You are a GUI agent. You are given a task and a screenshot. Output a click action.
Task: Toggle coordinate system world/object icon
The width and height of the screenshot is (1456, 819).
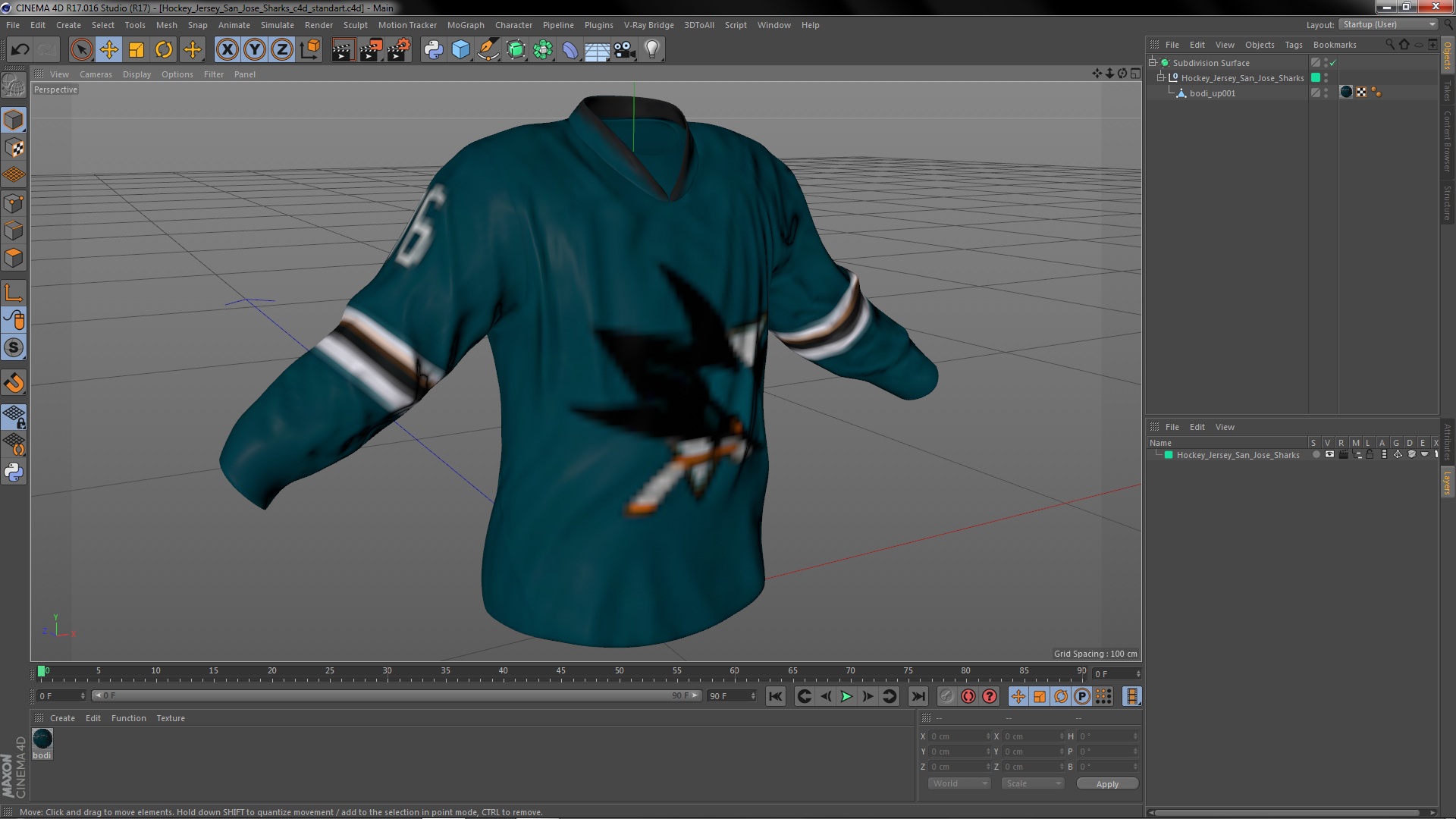pos(309,50)
